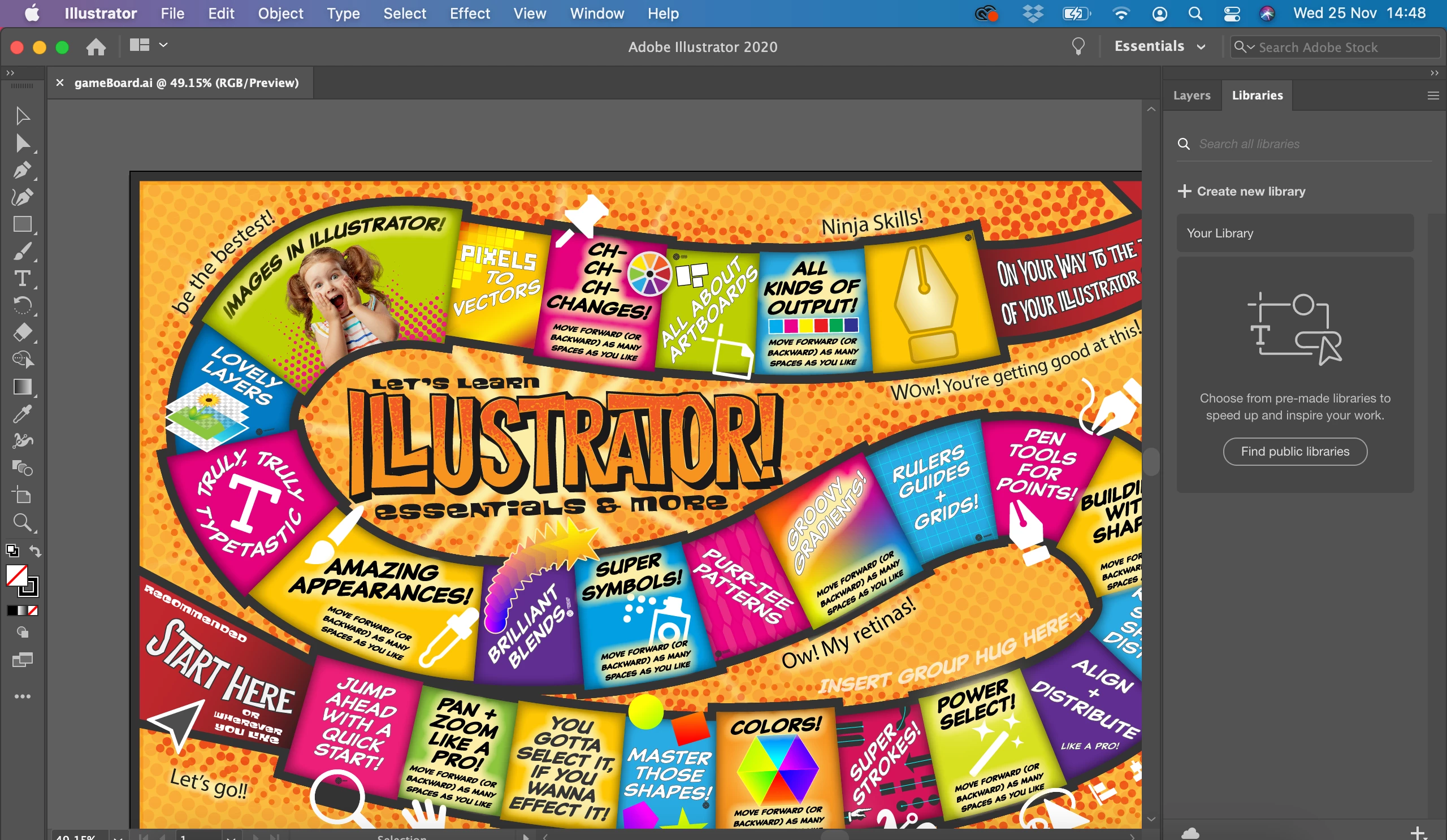Image resolution: width=1447 pixels, height=840 pixels.
Task: Click Find public libraries button
Action: [1294, 451]
